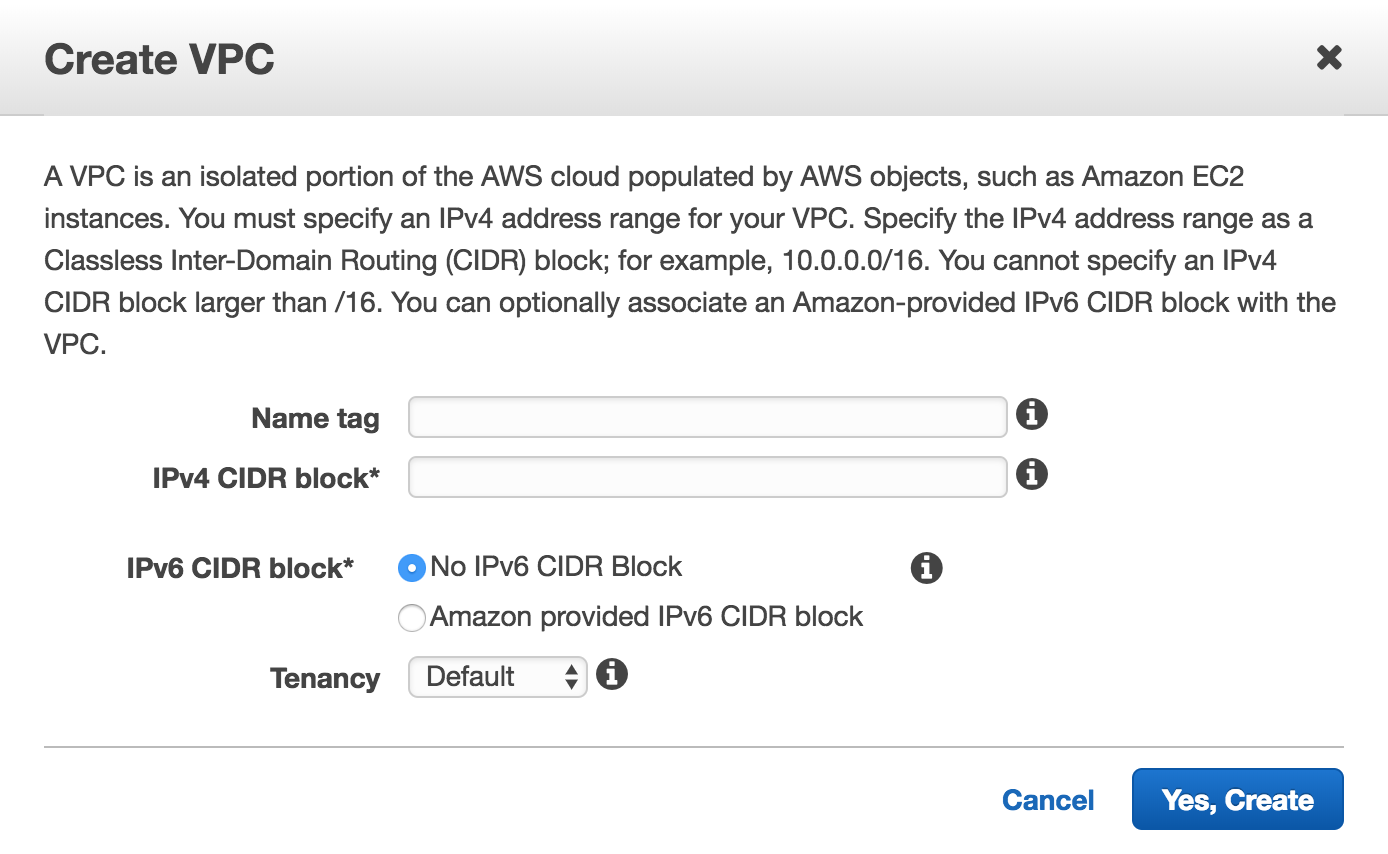Click the "No IPv6 CIDR Block" label text
Viewport: 1388px width, 854px height.
point(556,566)
